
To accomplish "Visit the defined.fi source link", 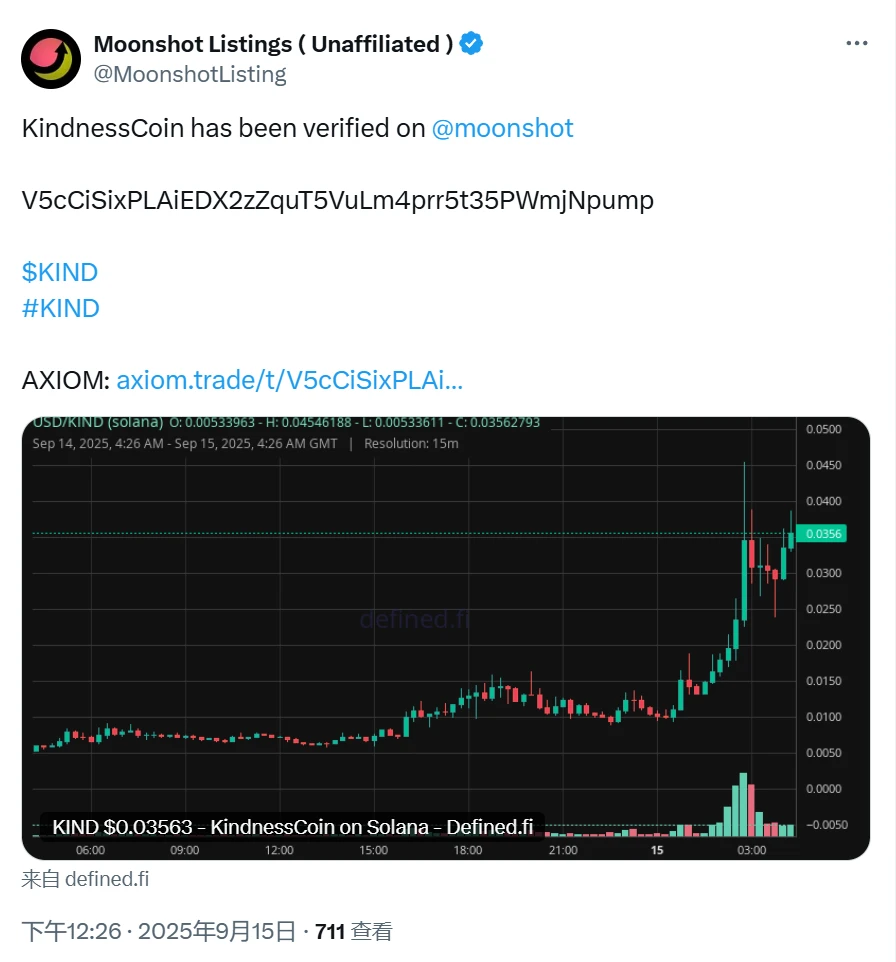I will click(x=107, y=879).
